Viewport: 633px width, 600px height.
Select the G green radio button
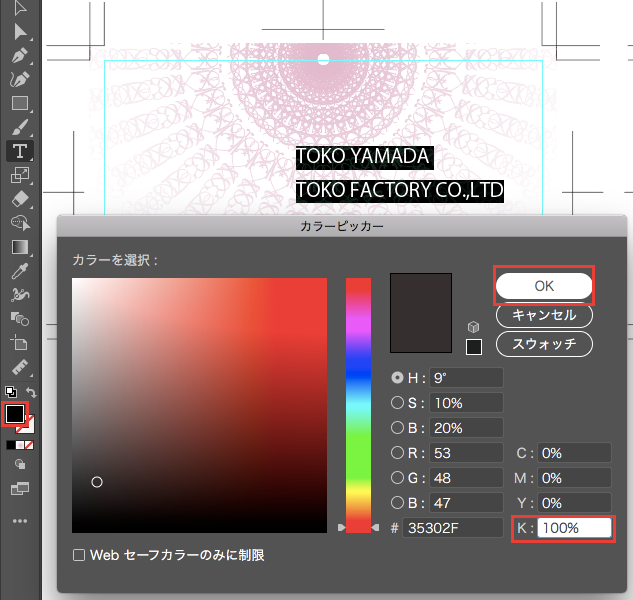pos(397,477)
